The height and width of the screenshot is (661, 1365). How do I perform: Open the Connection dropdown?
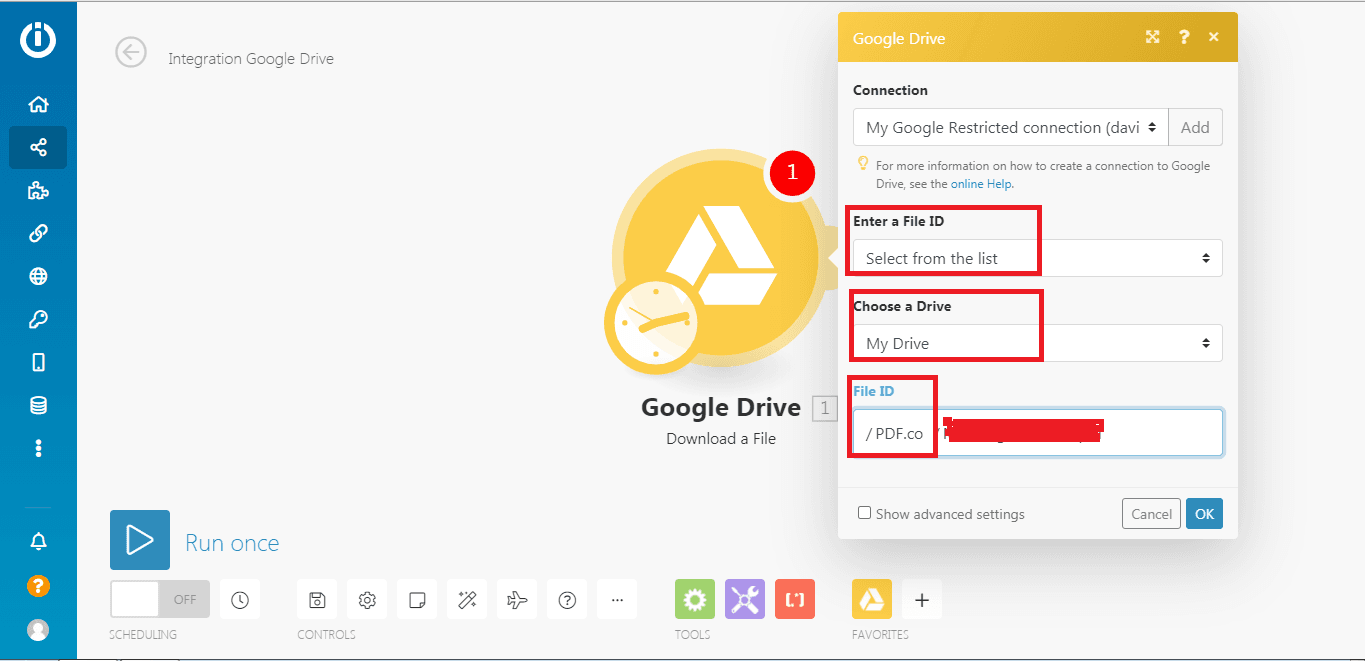1010,128
